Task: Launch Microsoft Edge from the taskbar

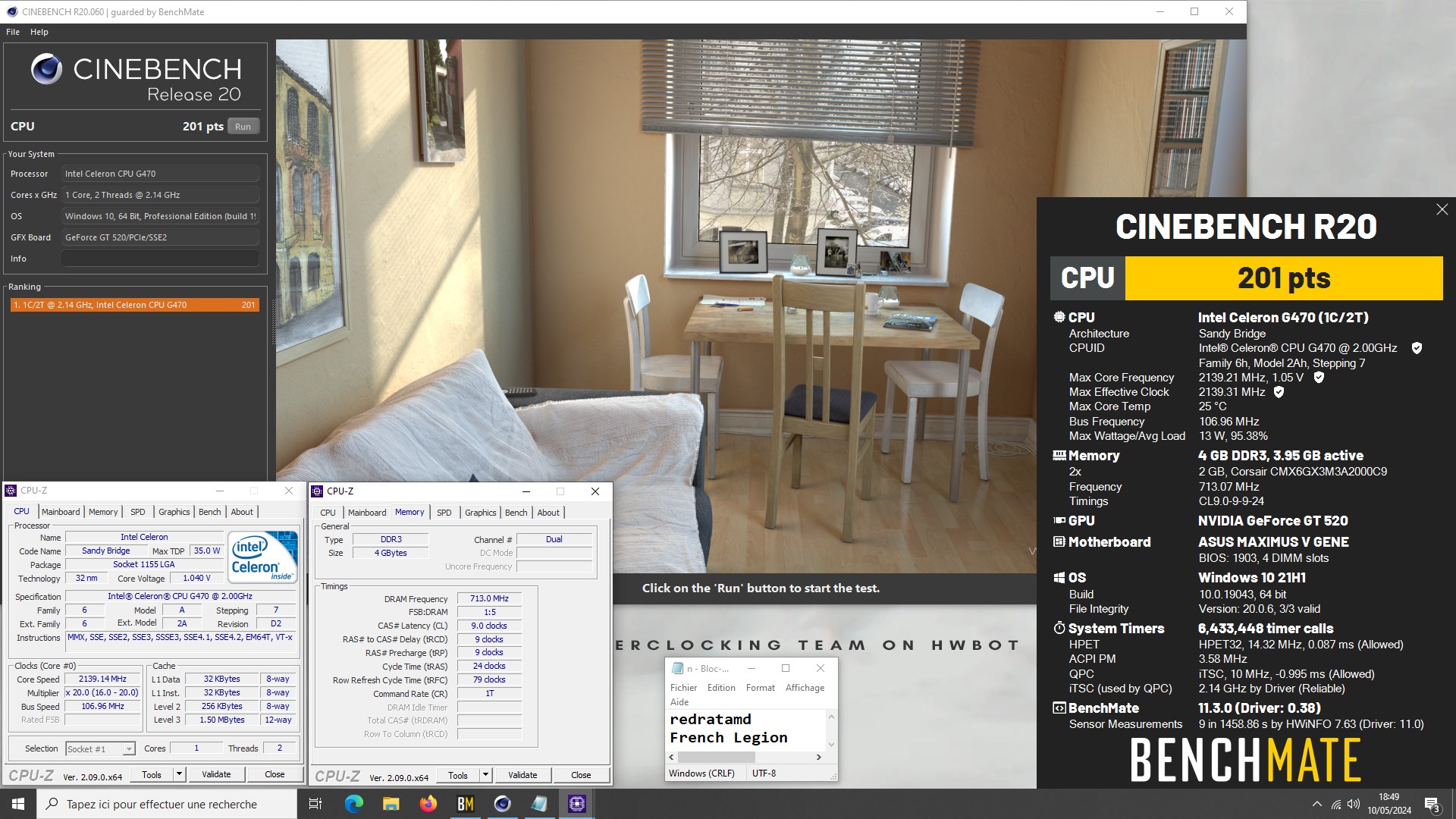Action: tap(353, 804)
